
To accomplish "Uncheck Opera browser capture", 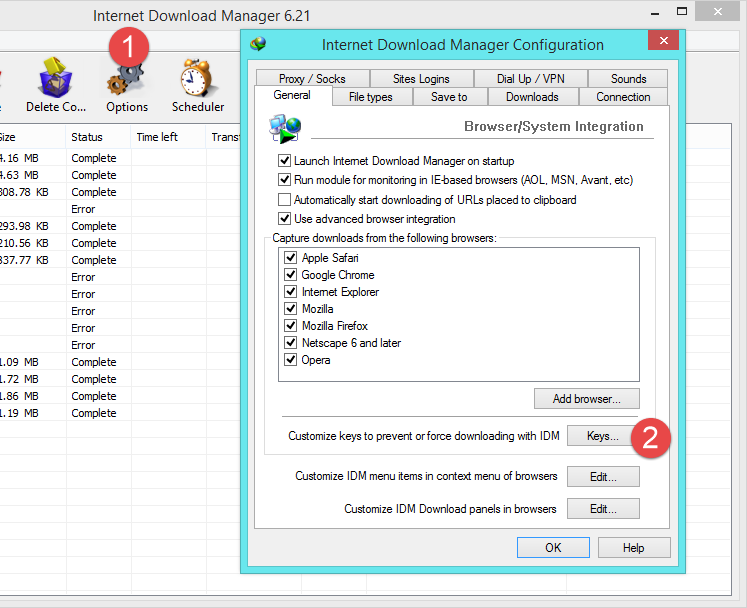I will pyautogui.click(x=291, y=360).
